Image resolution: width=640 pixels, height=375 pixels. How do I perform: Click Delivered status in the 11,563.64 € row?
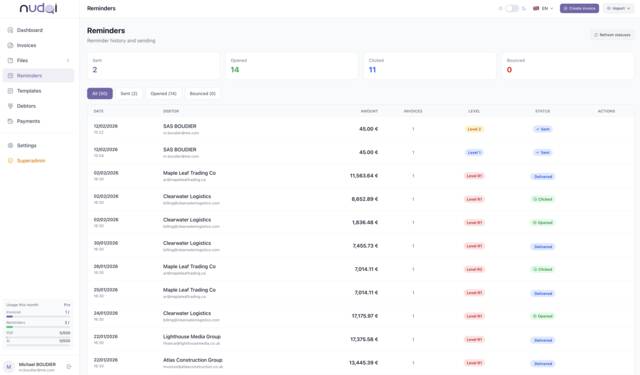point(543,177)
